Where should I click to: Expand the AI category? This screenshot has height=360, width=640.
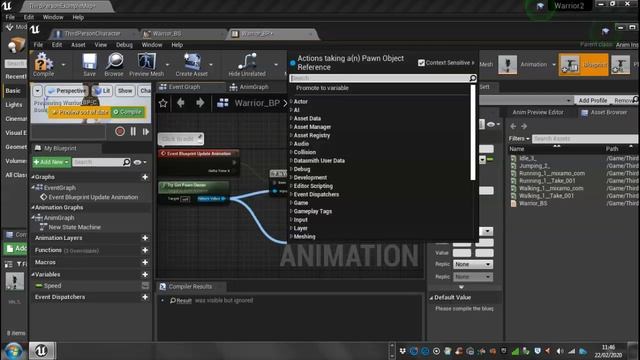point(291,110)
